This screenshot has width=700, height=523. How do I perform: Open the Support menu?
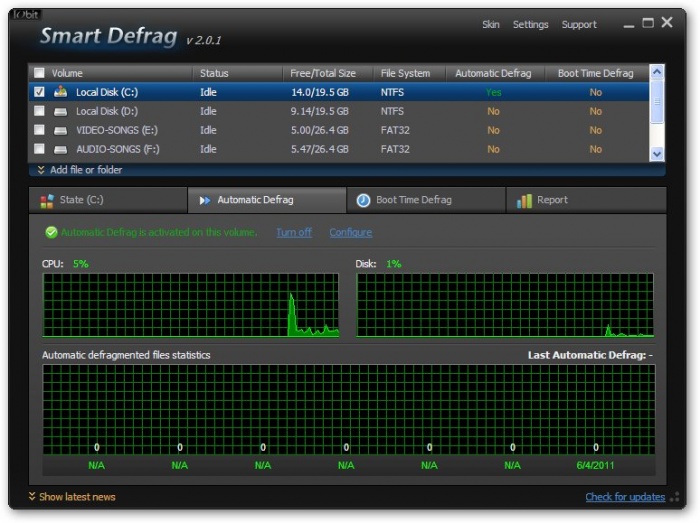click(579, 25)
